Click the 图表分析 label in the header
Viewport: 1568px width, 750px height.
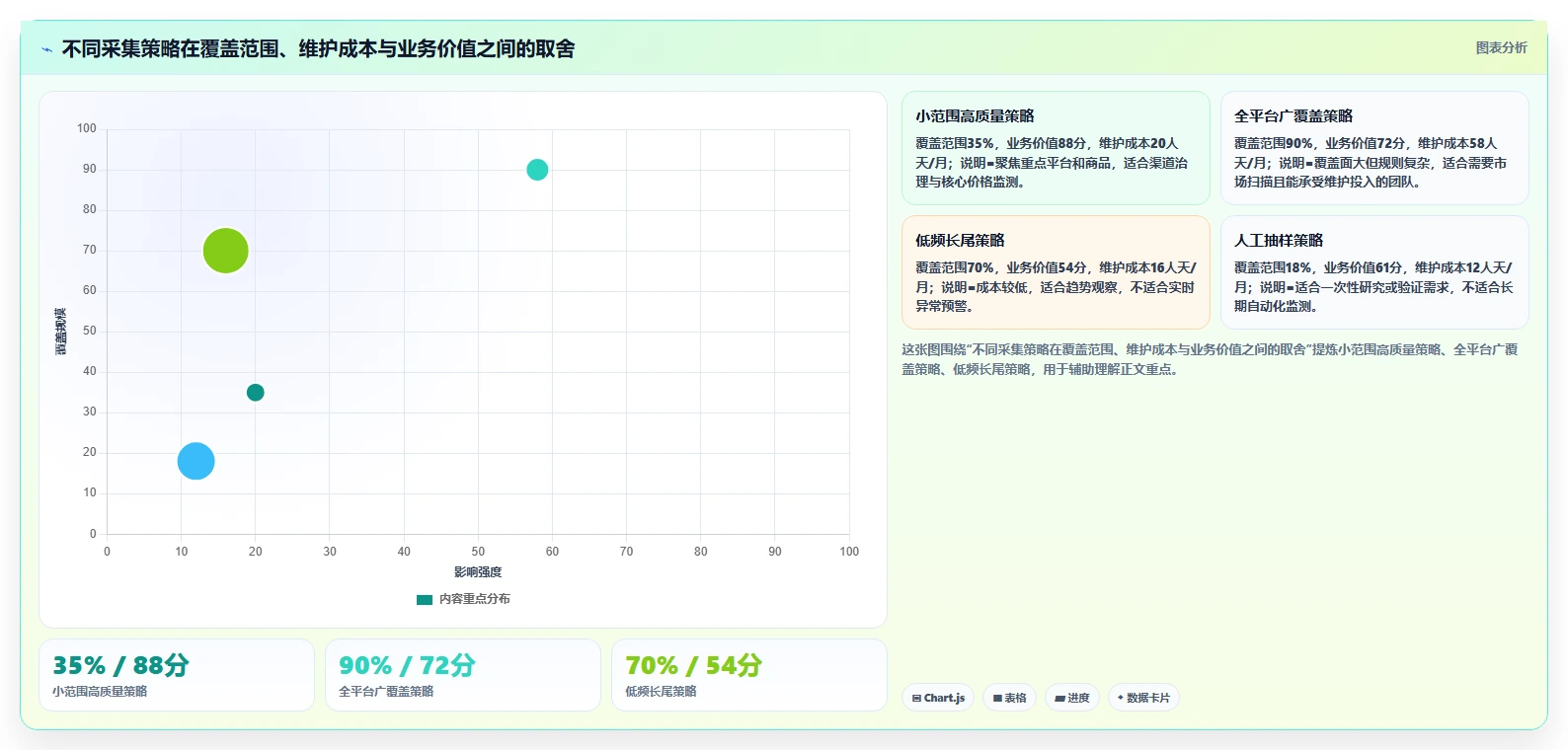coord(1501,47)
